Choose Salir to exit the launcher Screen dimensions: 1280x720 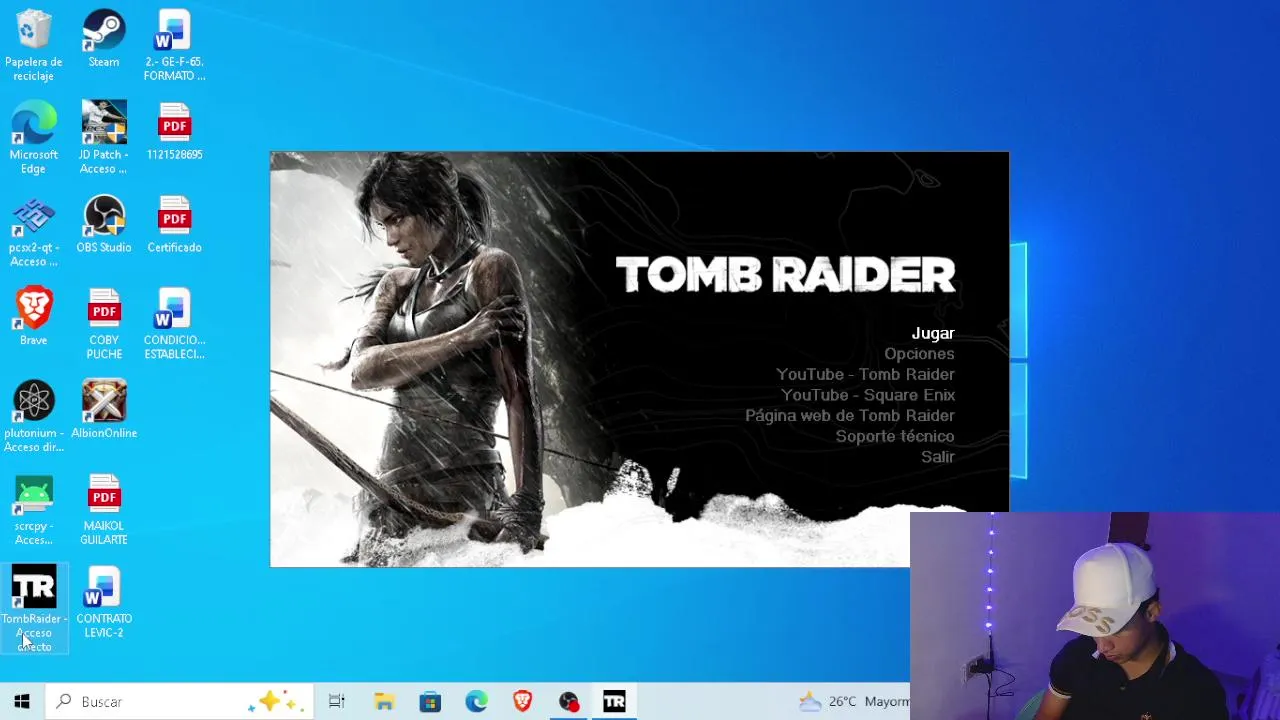point(938,457)
